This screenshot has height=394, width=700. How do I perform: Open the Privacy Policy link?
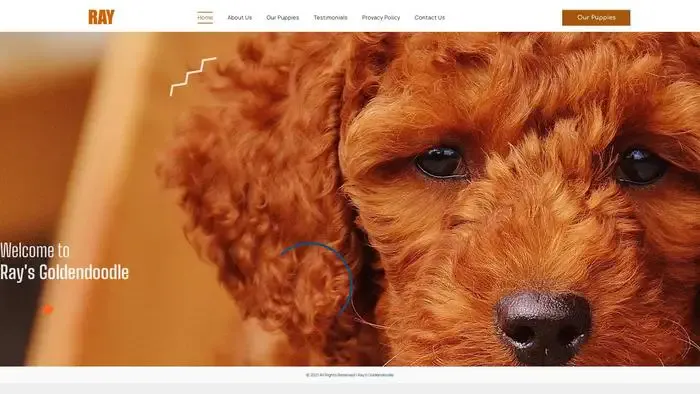381,17
